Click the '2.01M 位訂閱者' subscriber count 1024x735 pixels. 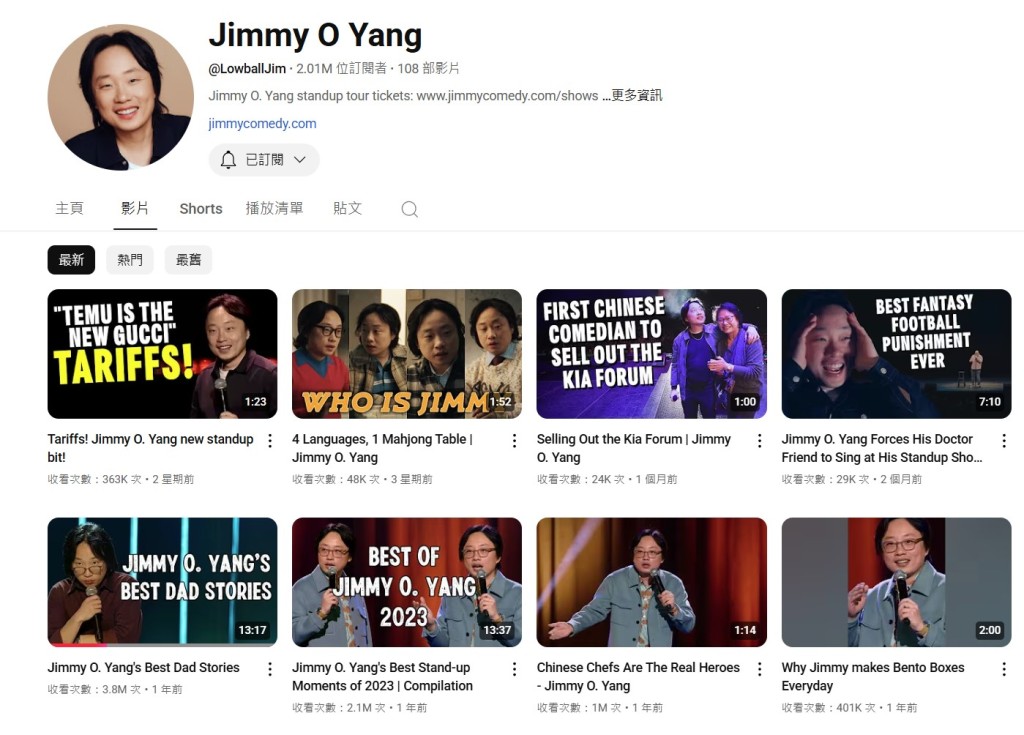[x=342, y=69]
